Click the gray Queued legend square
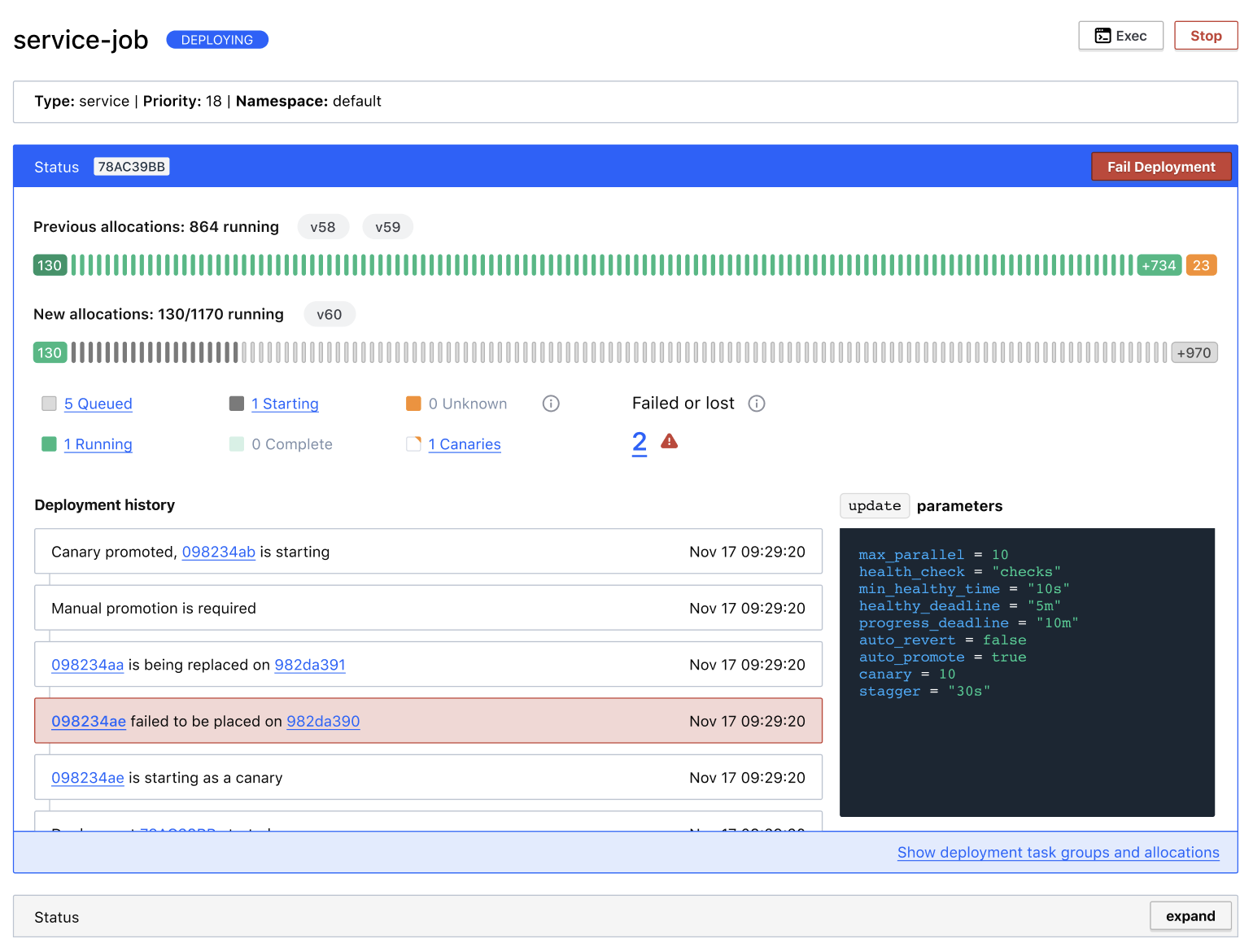1253x952 pixels. pos(49,403)
